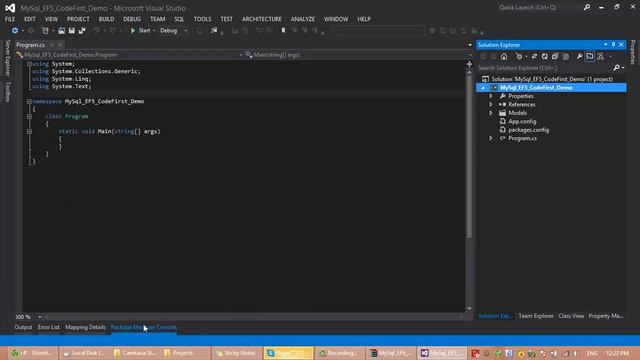This screenshot has height=360, width=640.
Task: Expand the Program.cs tree node
Action: pyautogui.click(x=491, y=138)
